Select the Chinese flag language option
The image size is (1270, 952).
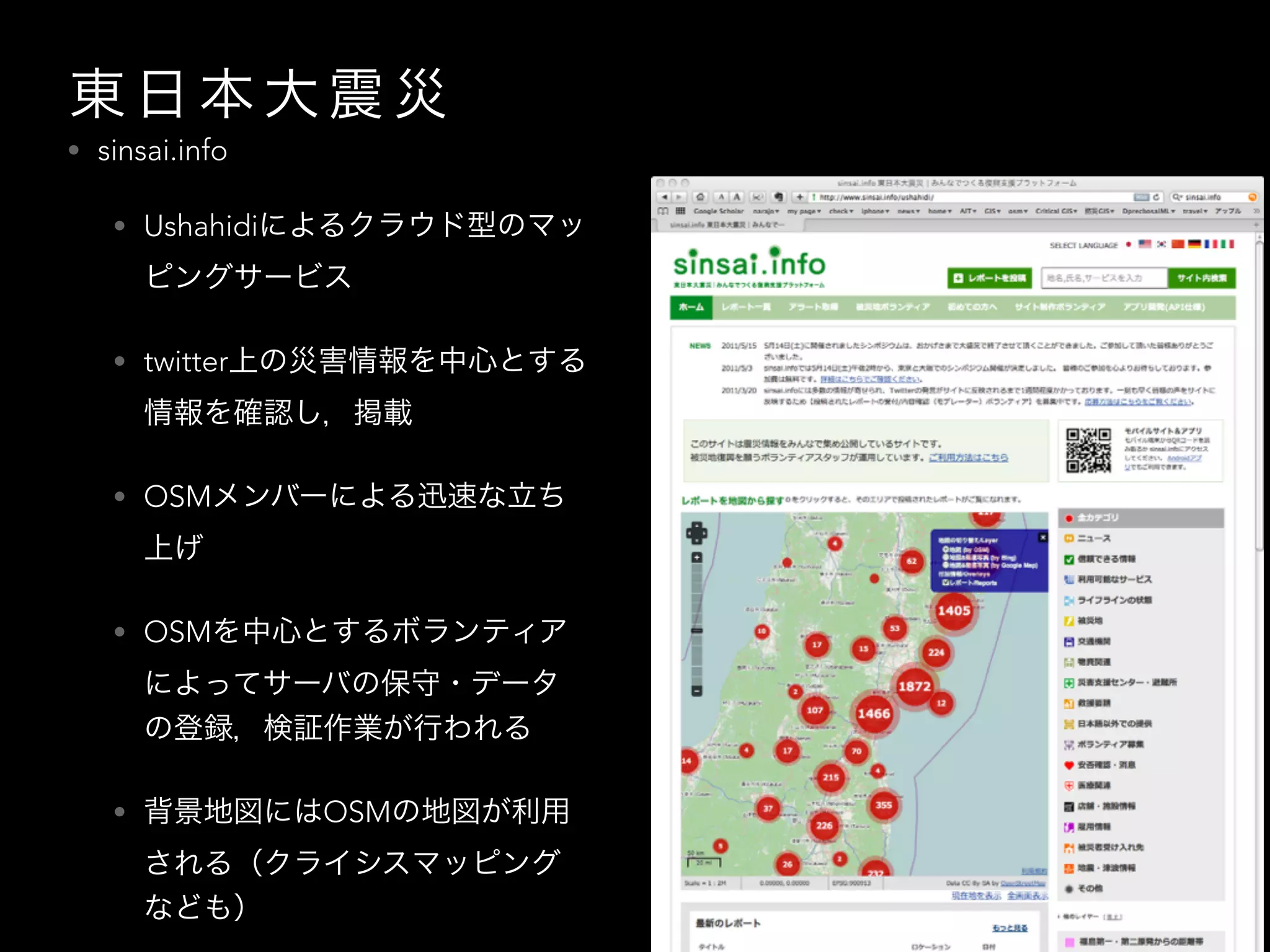1178,244
